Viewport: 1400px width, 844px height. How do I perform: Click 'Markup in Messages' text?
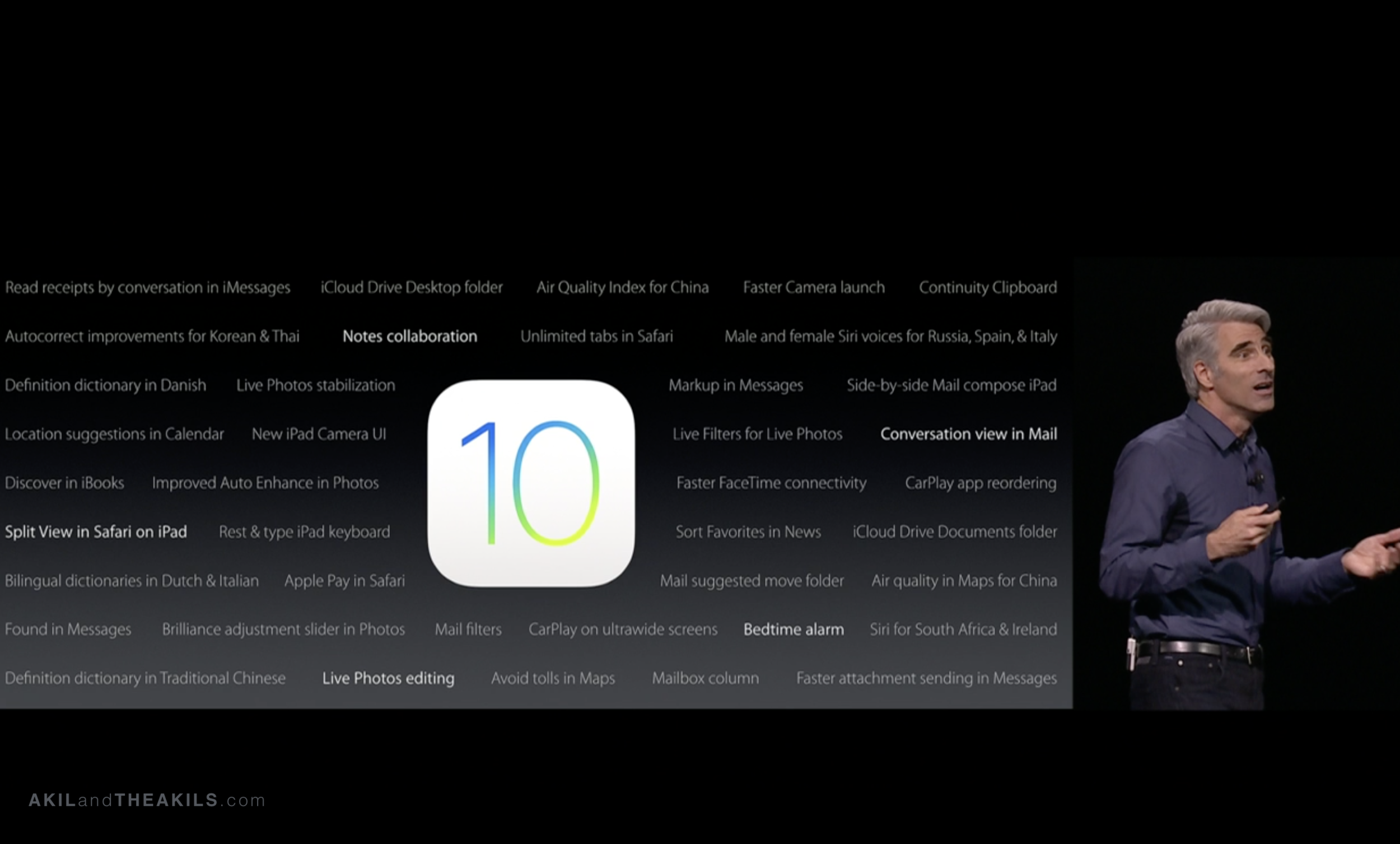(x=736, y=385)
